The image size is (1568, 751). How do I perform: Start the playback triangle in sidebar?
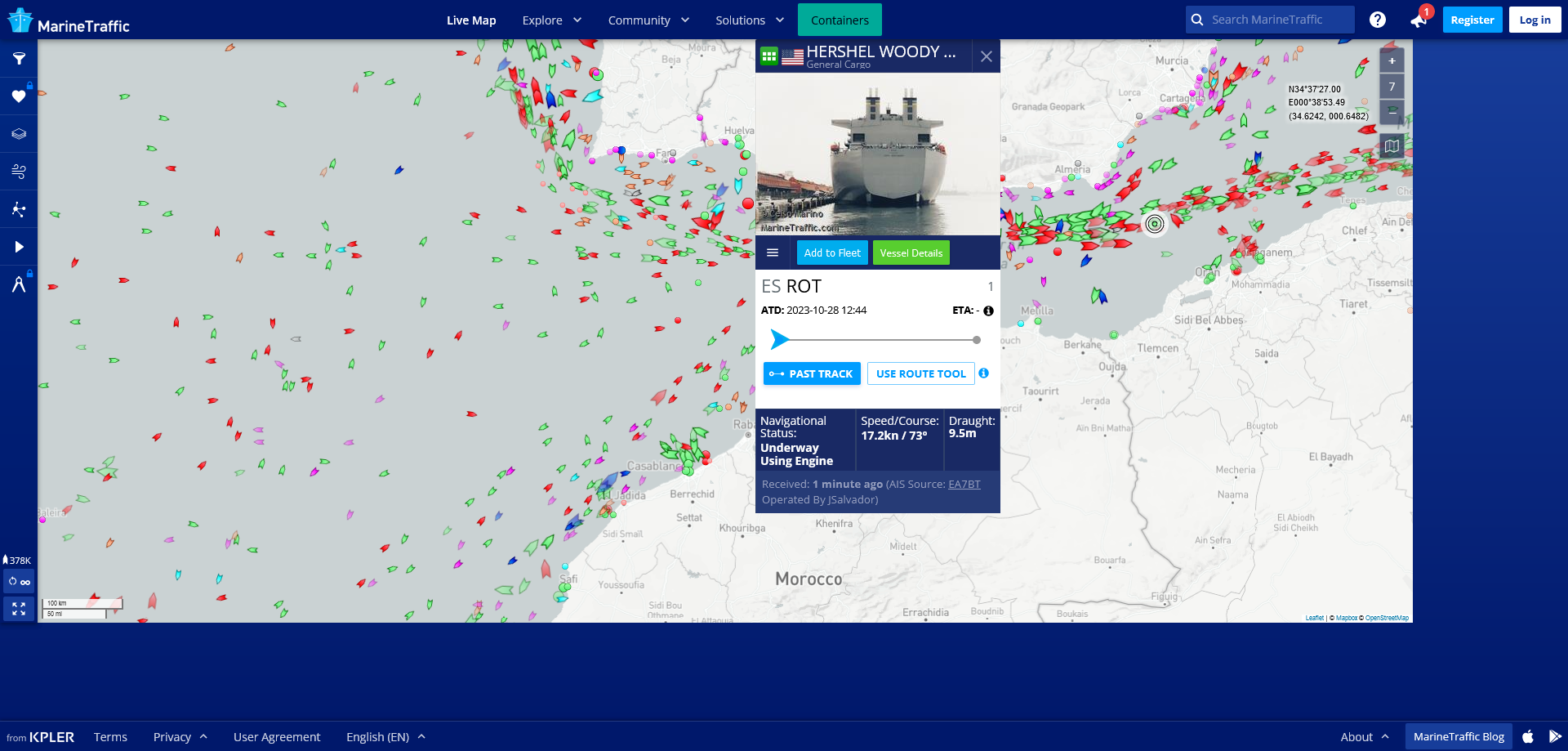pos(19,247)
